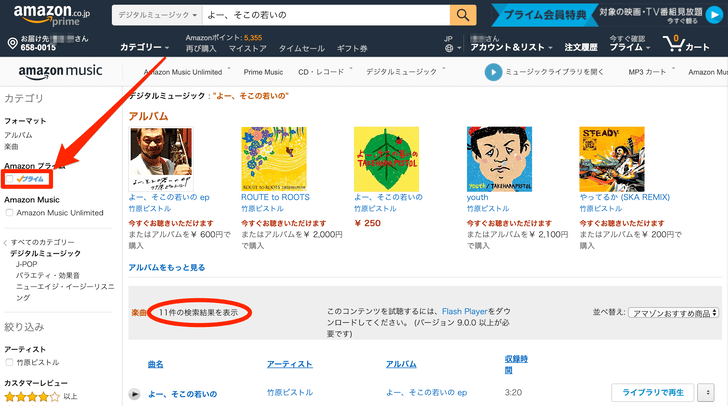Viewport: 728px width, 406px height.
Task: Open the Amazon.co.jp prime logo
Action: point(52,15)
